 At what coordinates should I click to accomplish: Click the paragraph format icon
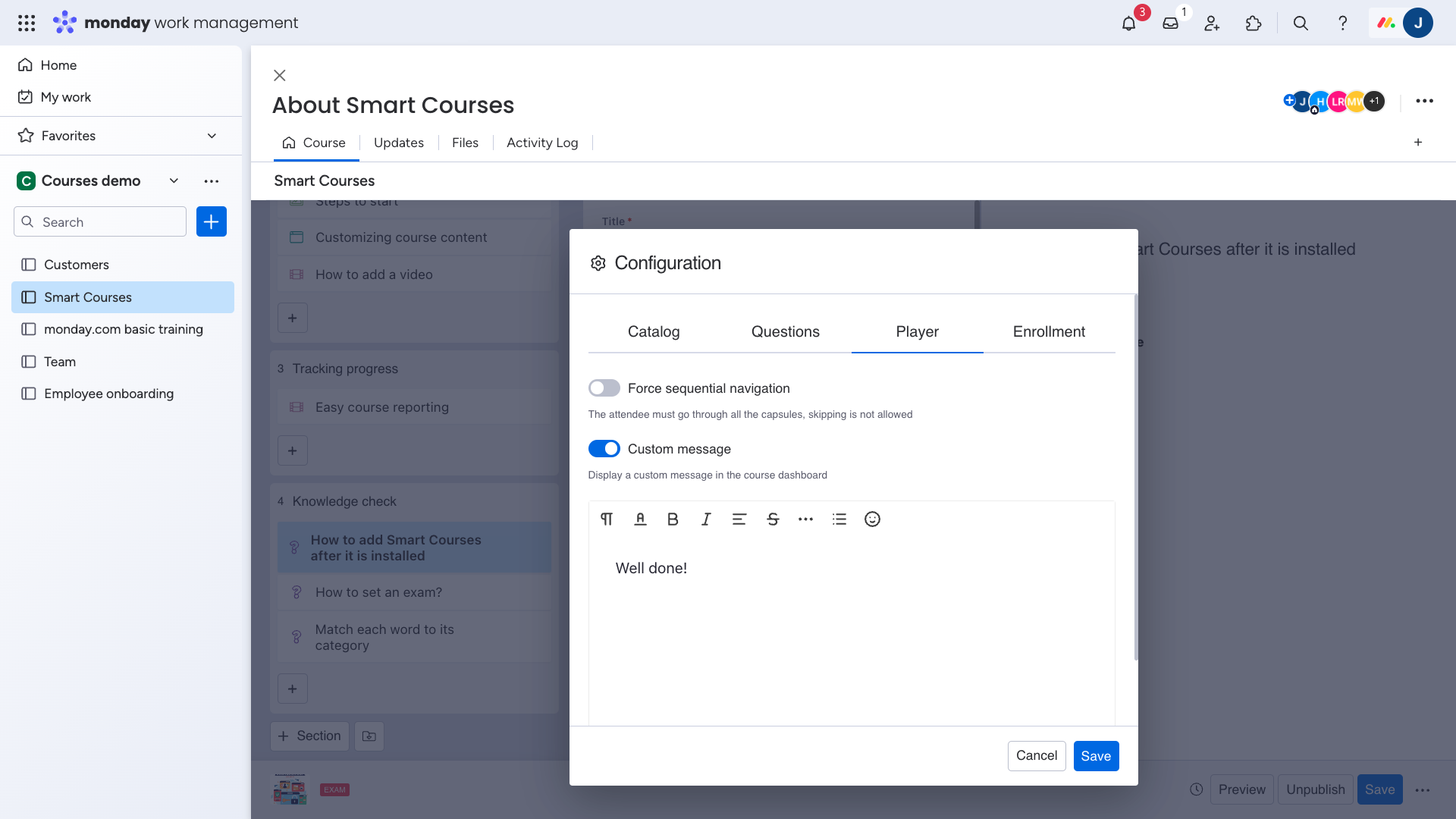(x=607, y=519)
